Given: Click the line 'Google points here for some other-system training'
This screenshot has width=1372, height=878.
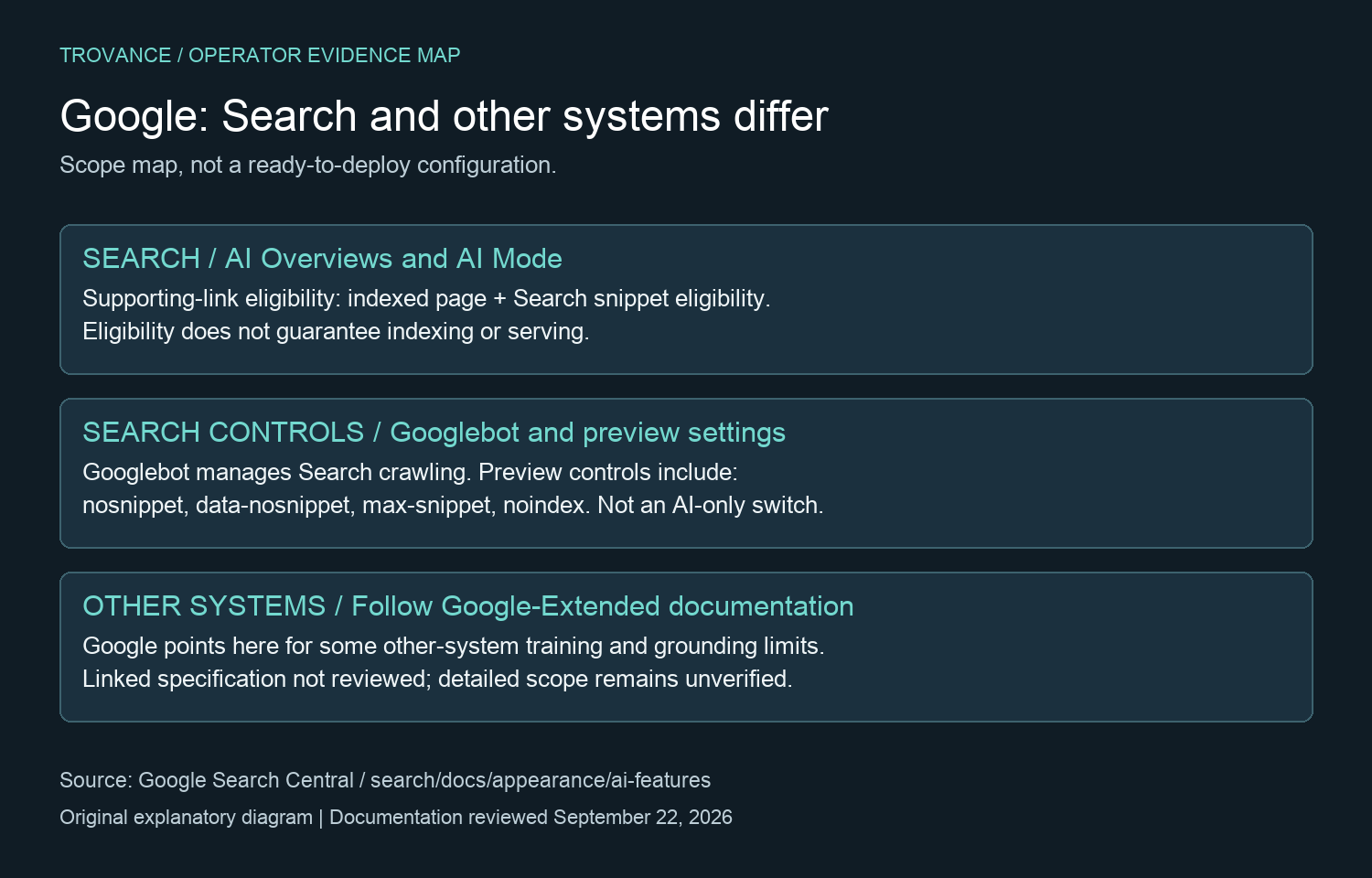Looking at the screenshot, I should pyautogui.click(x=454, y=647).
